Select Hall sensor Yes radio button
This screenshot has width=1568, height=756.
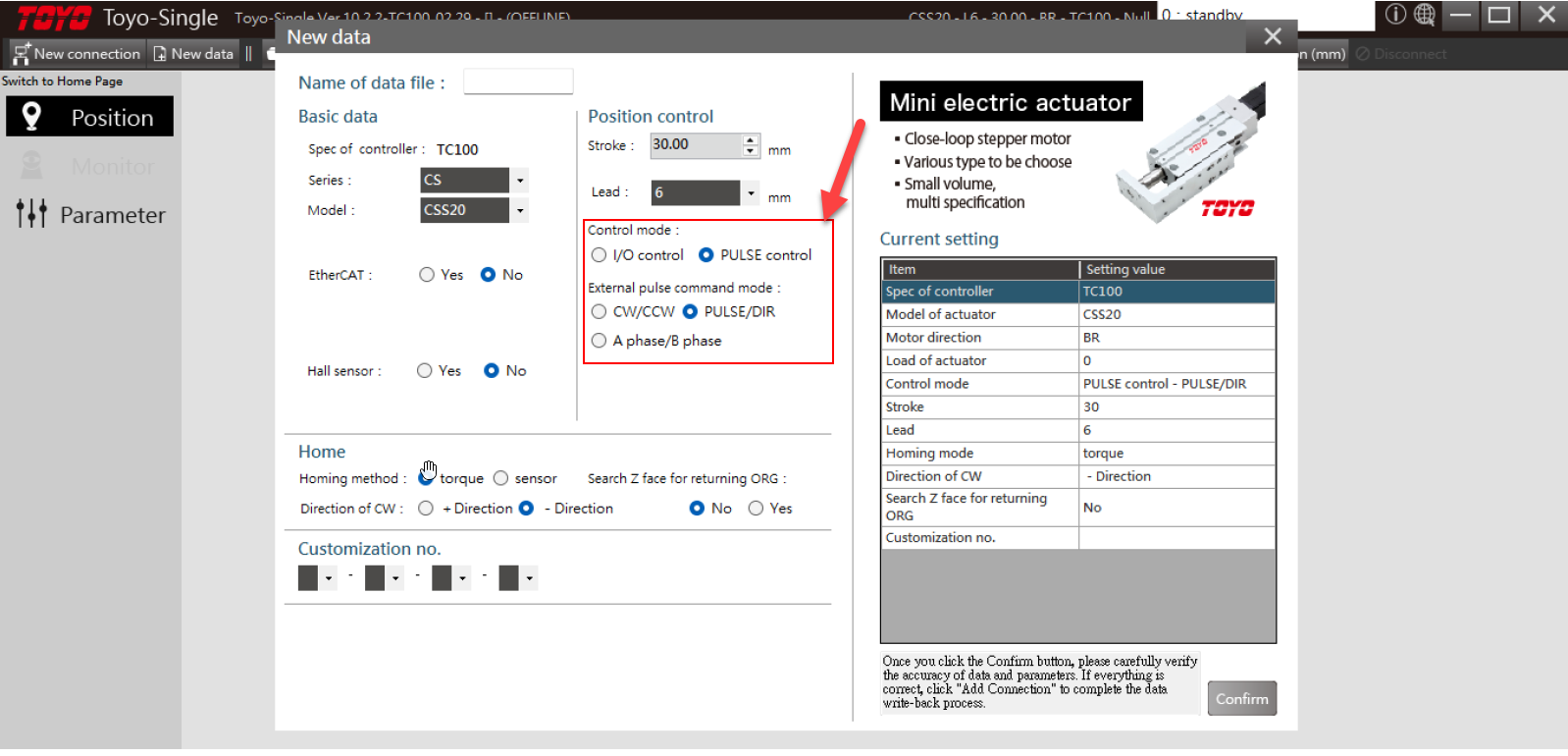click(425, 371)
